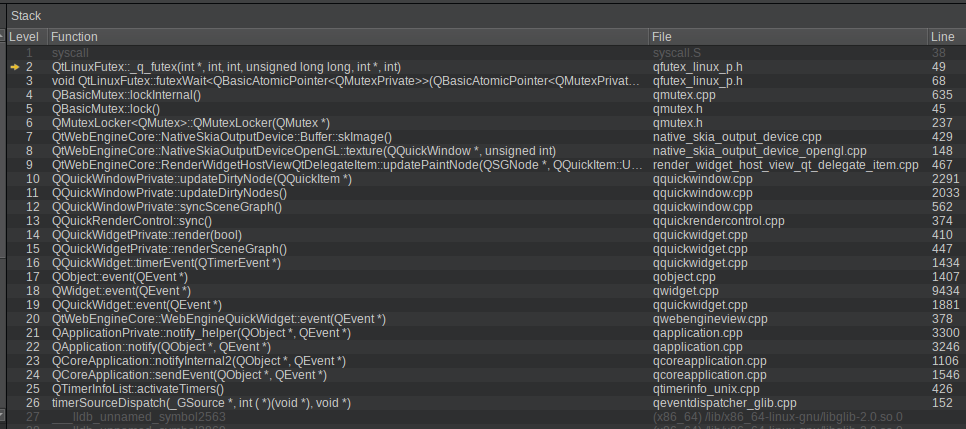Select the QBasicMutex::lock() frame
966x429 pixels.
pos(105,109)
